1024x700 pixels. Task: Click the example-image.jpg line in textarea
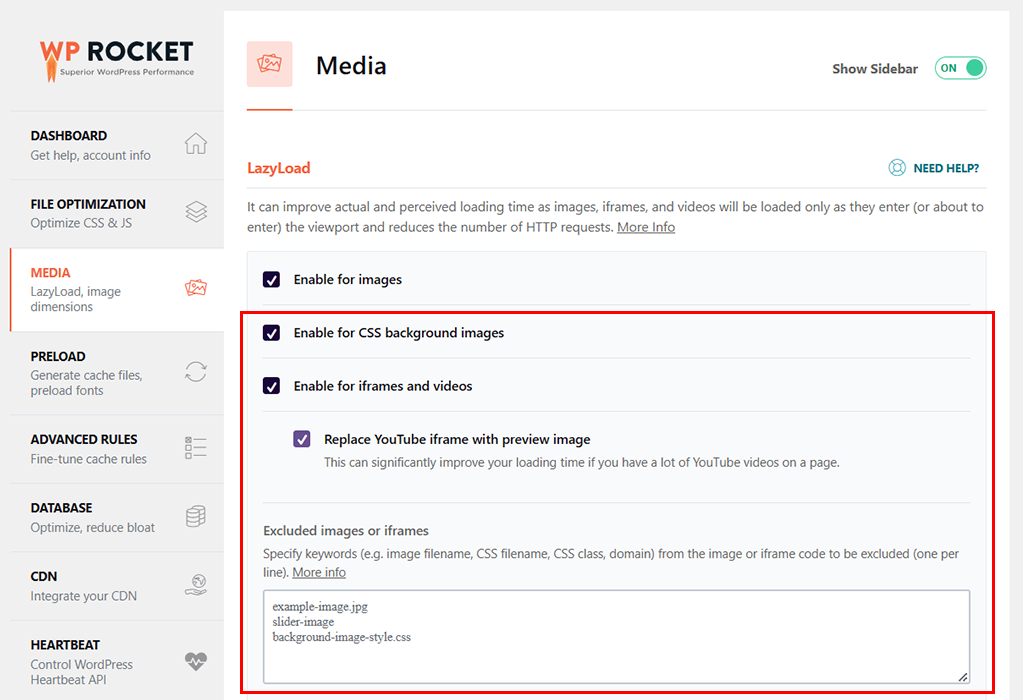pos(320,607)
